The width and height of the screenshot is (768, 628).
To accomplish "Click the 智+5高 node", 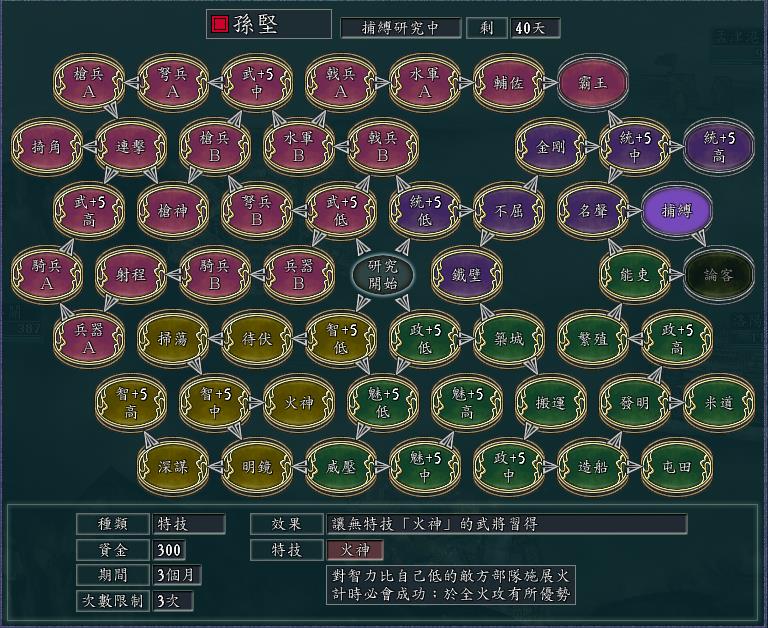I will (x=131, y=402).
